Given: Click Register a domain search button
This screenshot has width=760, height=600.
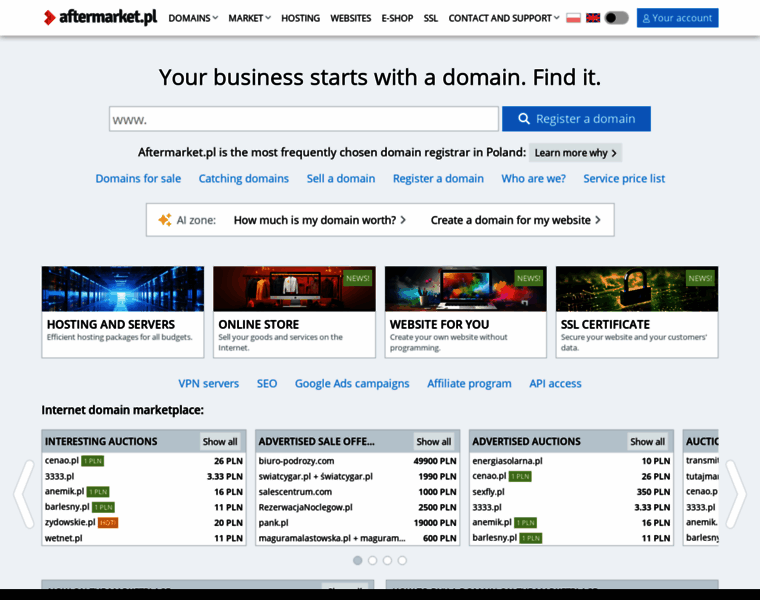Looking at the screenshot, I should pyautogui.click(x=576, y=119).
